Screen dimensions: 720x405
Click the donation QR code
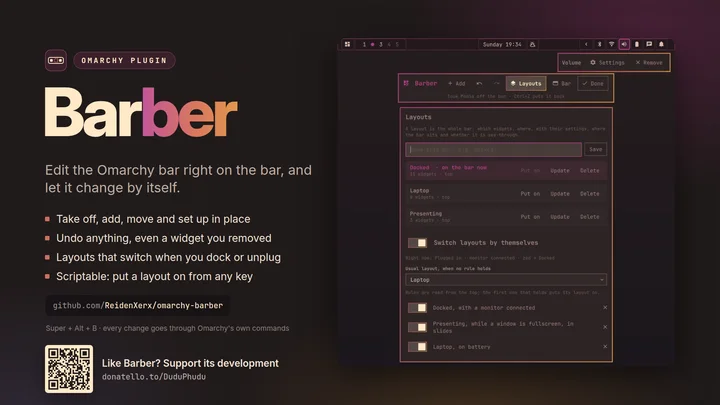coord(69,369)
